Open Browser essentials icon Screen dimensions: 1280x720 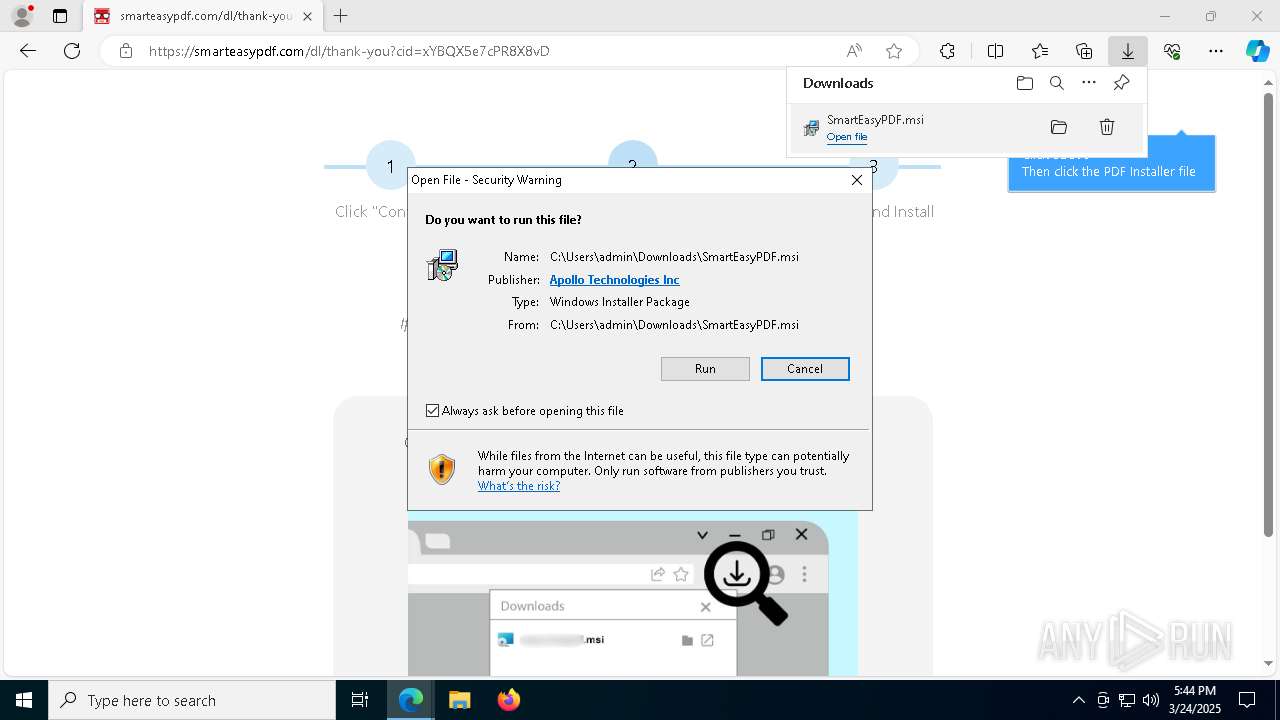[x=1172, y=51]
